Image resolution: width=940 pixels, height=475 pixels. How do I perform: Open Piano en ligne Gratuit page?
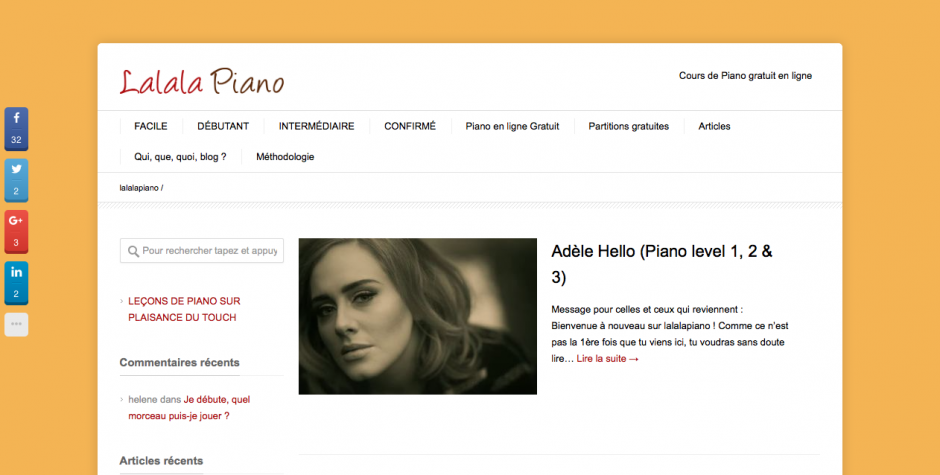513,127
